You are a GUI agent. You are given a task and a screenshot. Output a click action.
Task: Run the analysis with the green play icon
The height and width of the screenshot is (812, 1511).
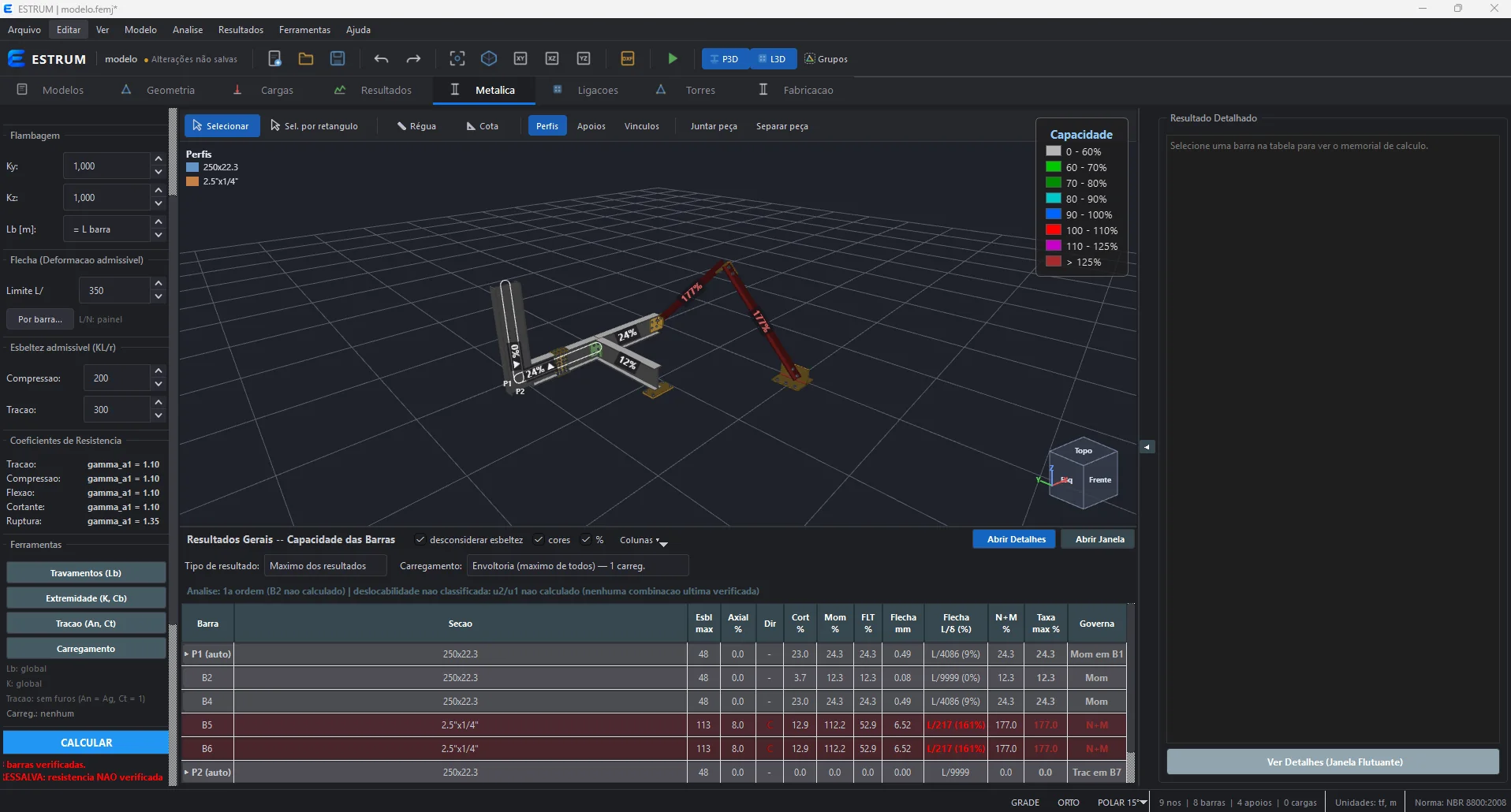tap(673, 58)
